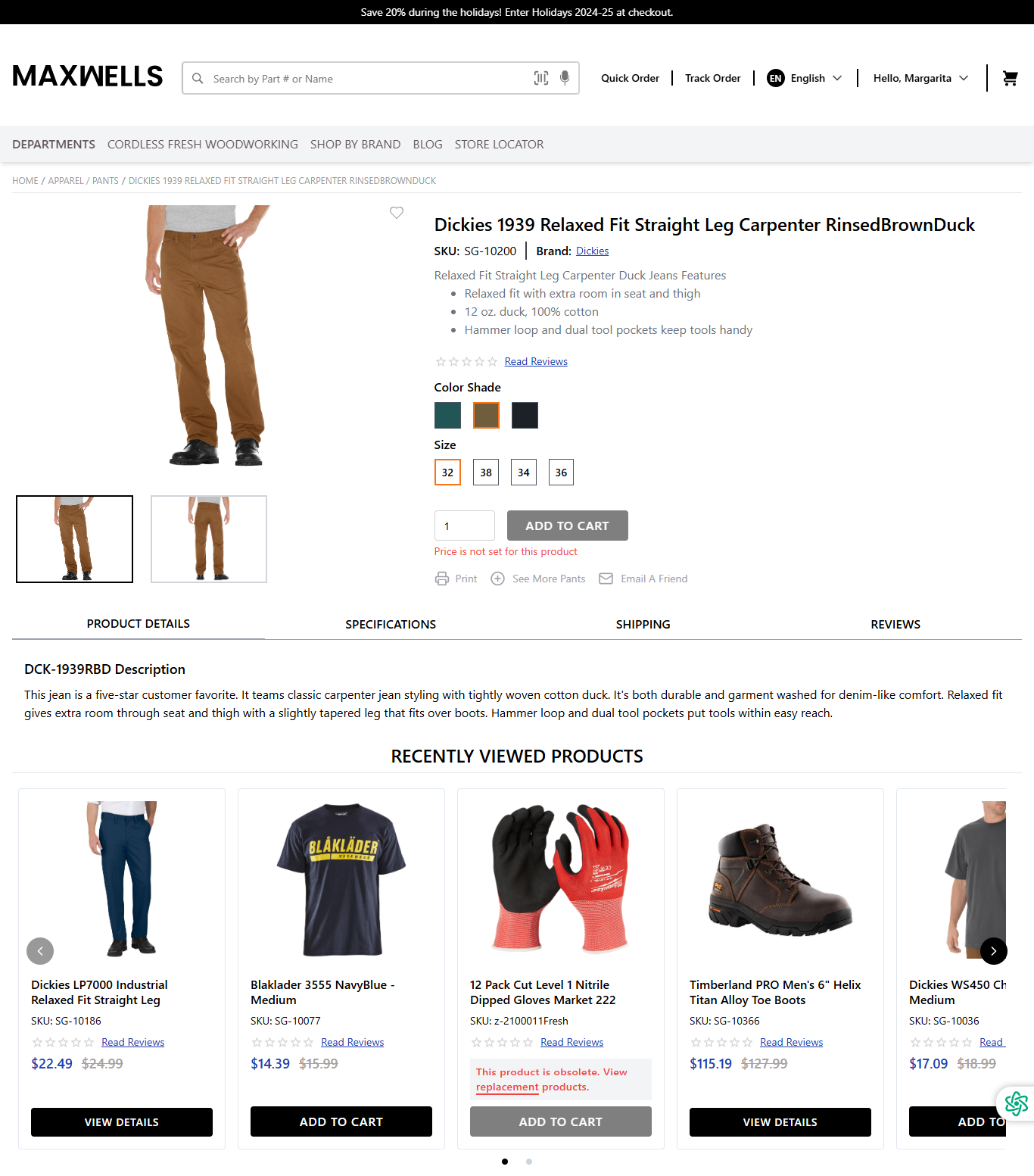Open the DEPARTMENTS menu
Screen dimensions: 1034x1176
coord(54,144)
